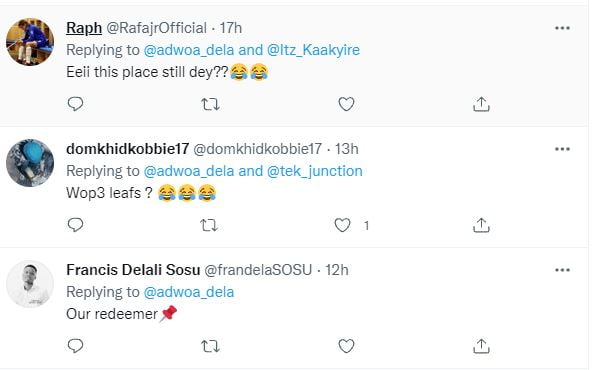Like Francis Delali Sosu's tweet

[x=346, y=346]
